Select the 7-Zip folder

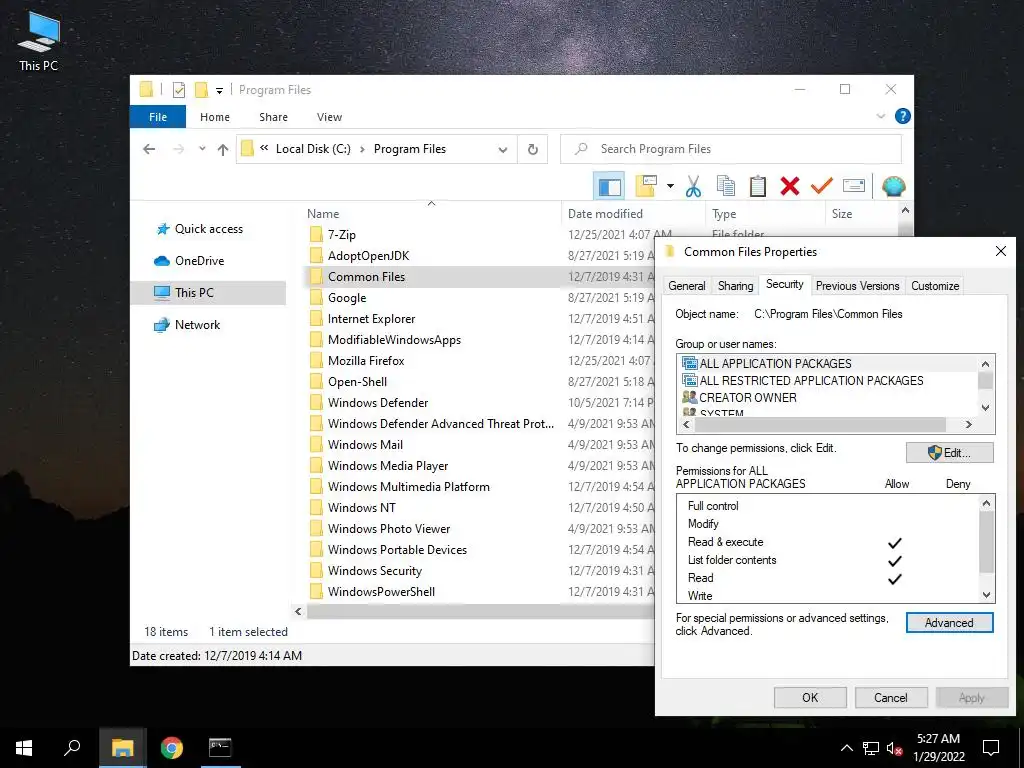point(342,234)
